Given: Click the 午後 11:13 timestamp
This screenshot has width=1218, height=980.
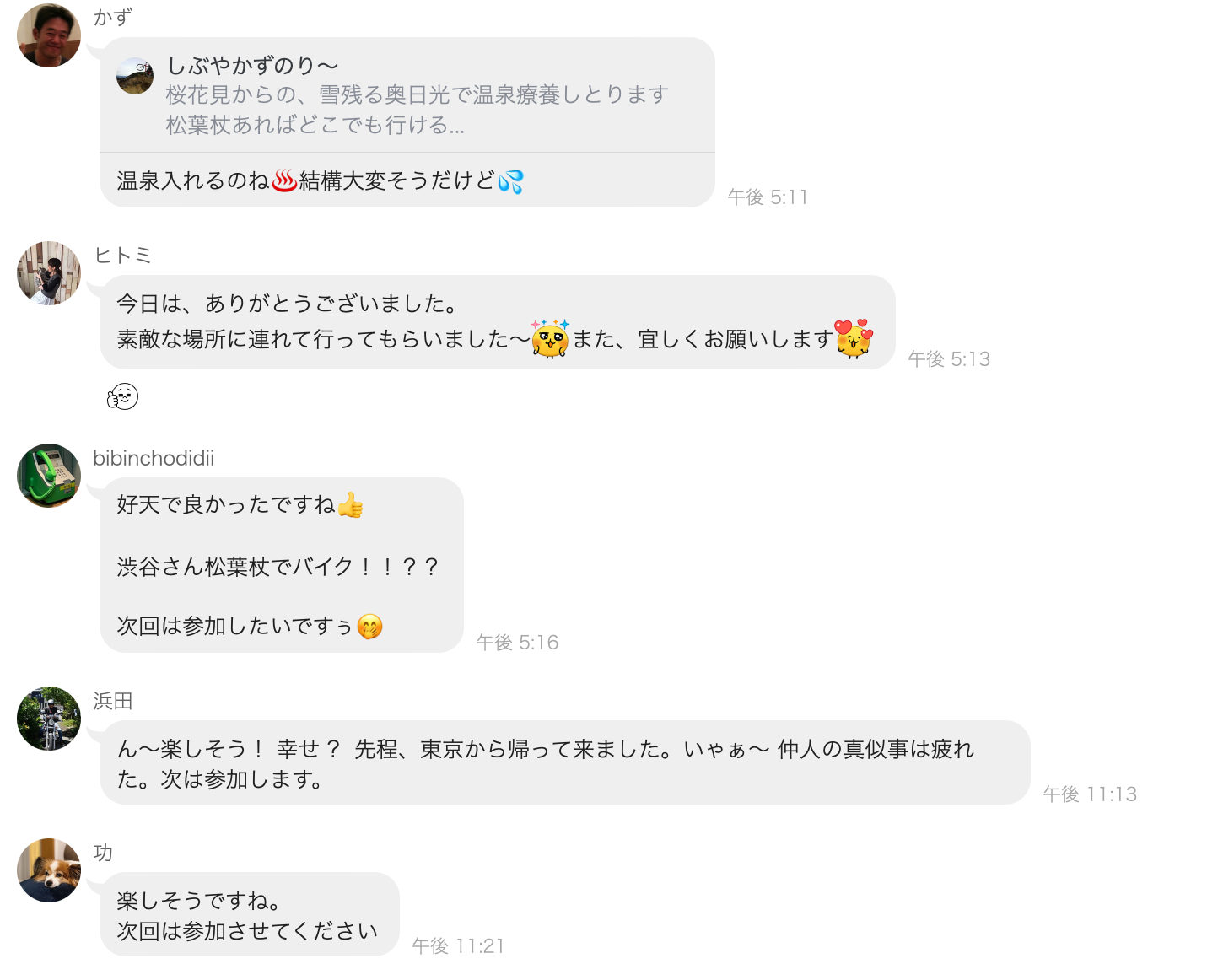Looking at the screenshot, I should (1090, 794).
